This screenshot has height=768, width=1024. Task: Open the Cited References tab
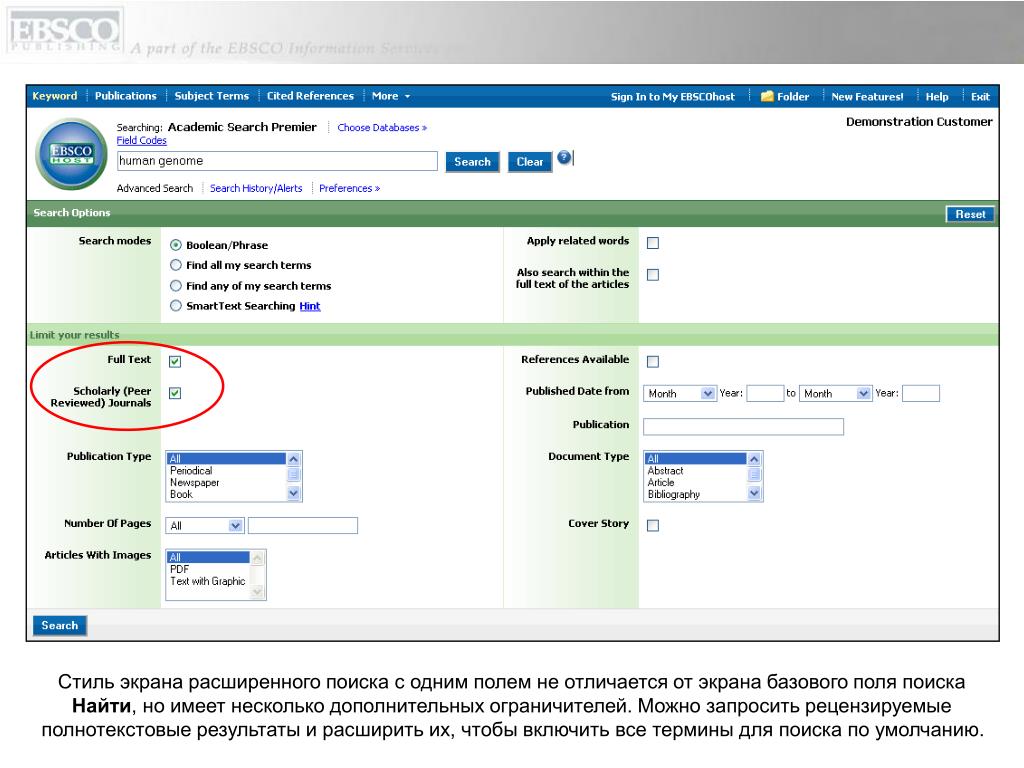click(x=310, y=96)
